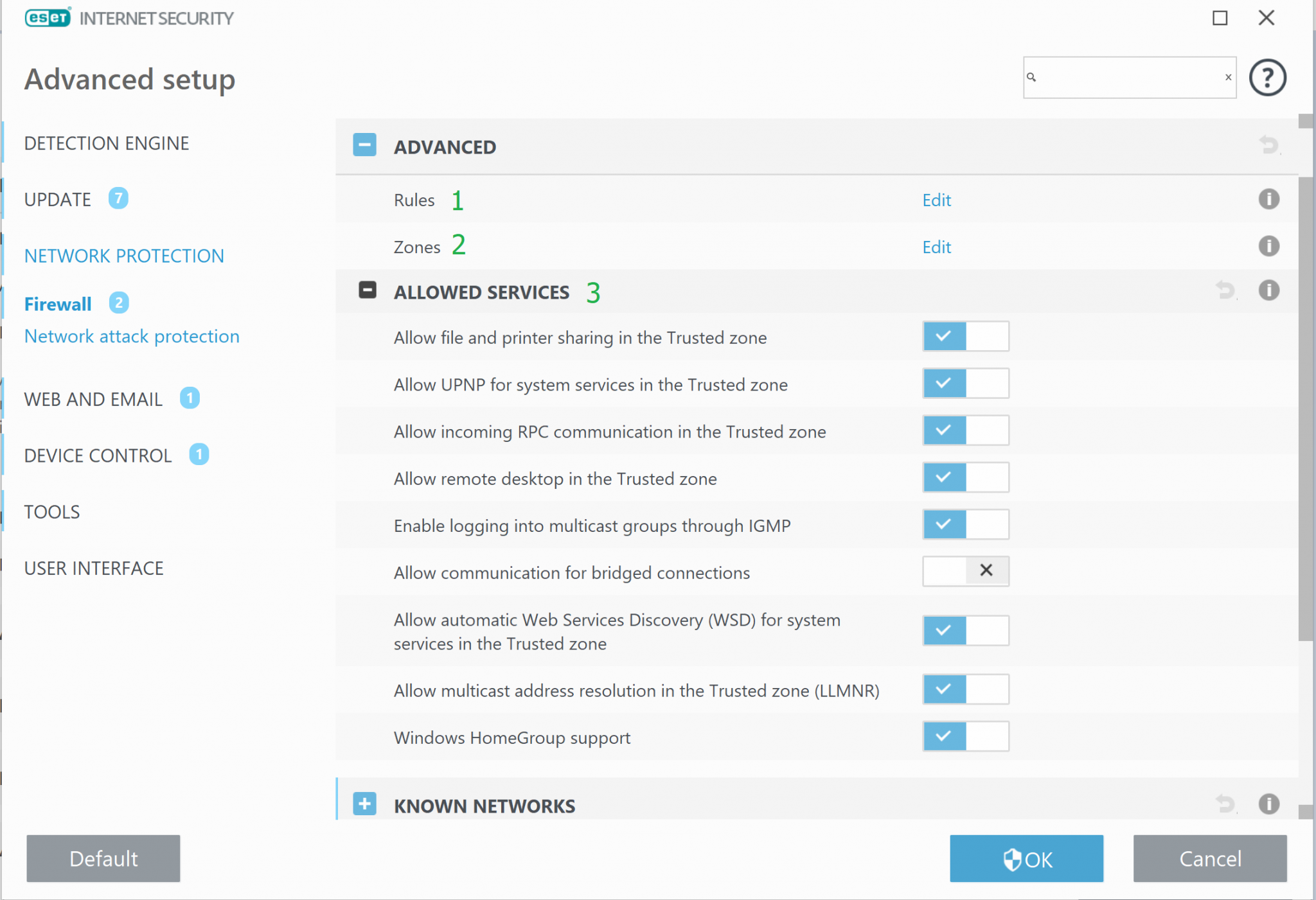This screenshot has width=1316, height=900.
Task: Click the OK button
Action: click(1026, 858)
